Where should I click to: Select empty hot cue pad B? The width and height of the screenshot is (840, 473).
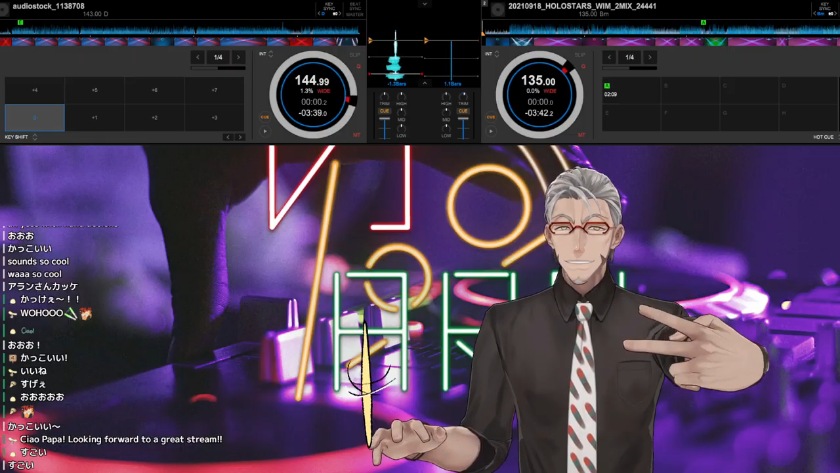691,90
